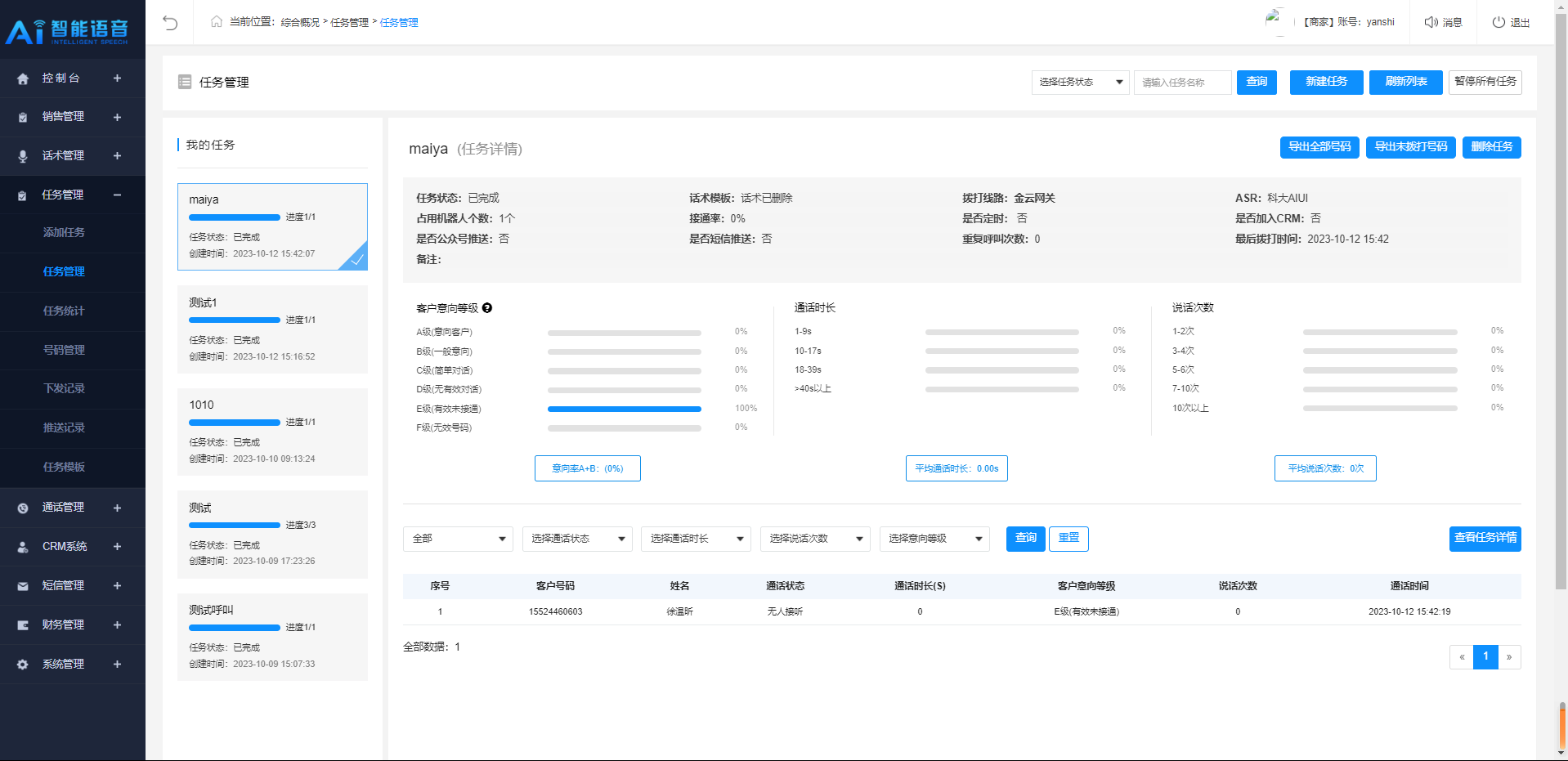1568x761 pixels.
Task: Click the 任务管理 clipboard icon in sidebar
Action: [23, 195]
